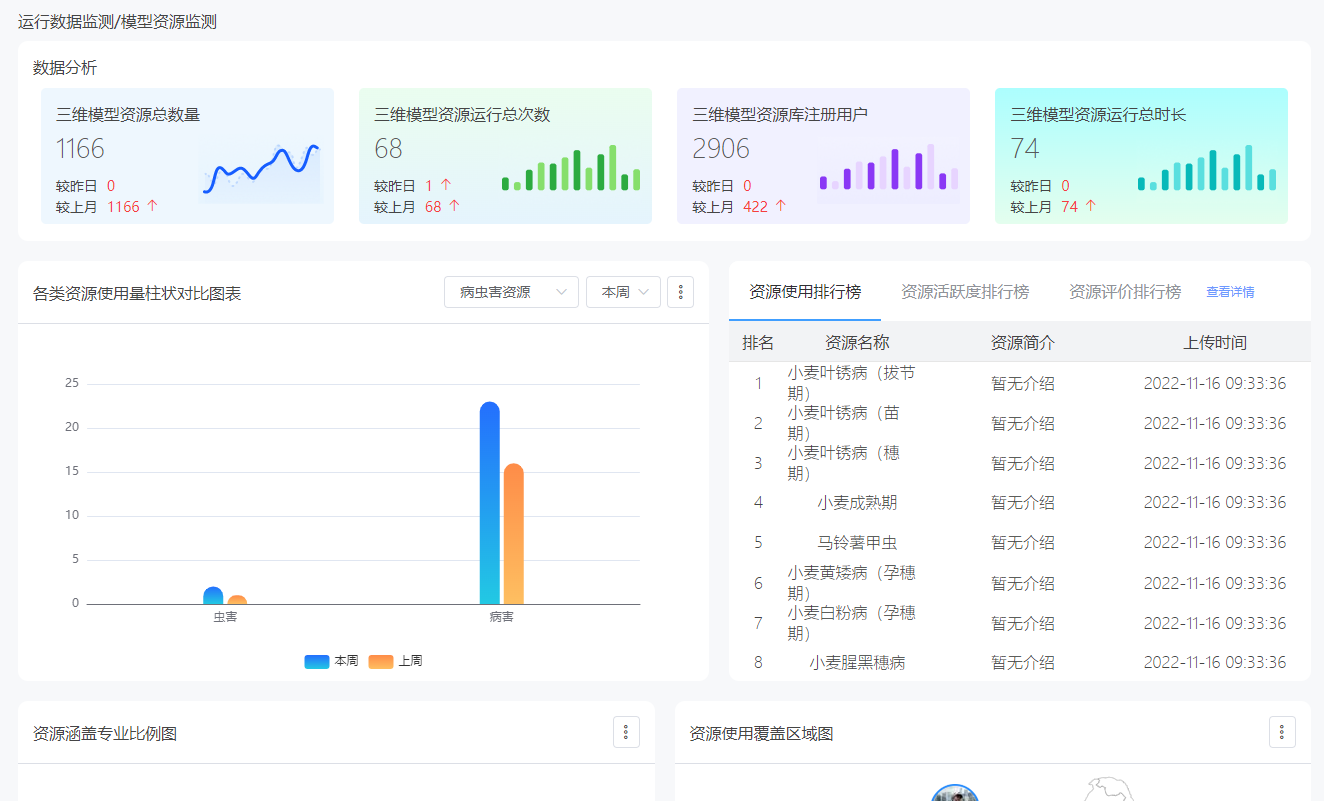1324x801 pixels.
Task: Click the 虫害 axis label
Action: [x=225, y=618]
